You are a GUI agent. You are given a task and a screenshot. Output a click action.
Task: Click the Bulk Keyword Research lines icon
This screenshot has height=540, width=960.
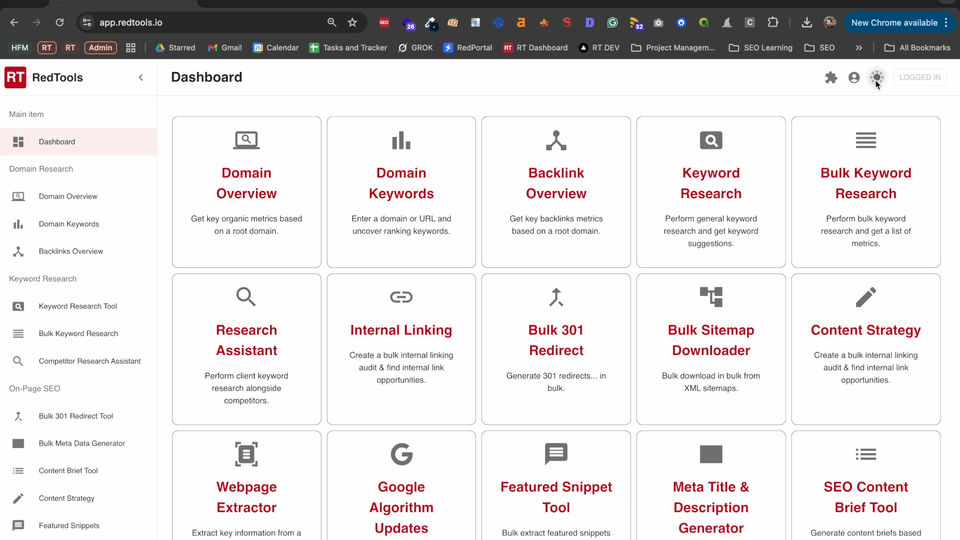(866, 140)
